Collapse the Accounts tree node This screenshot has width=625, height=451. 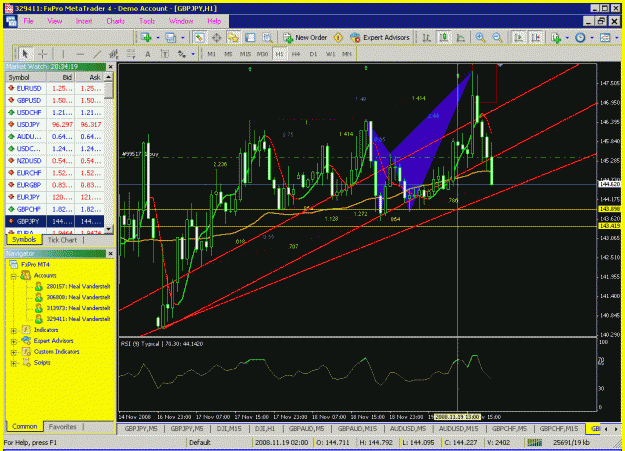(x=14, y=276)
